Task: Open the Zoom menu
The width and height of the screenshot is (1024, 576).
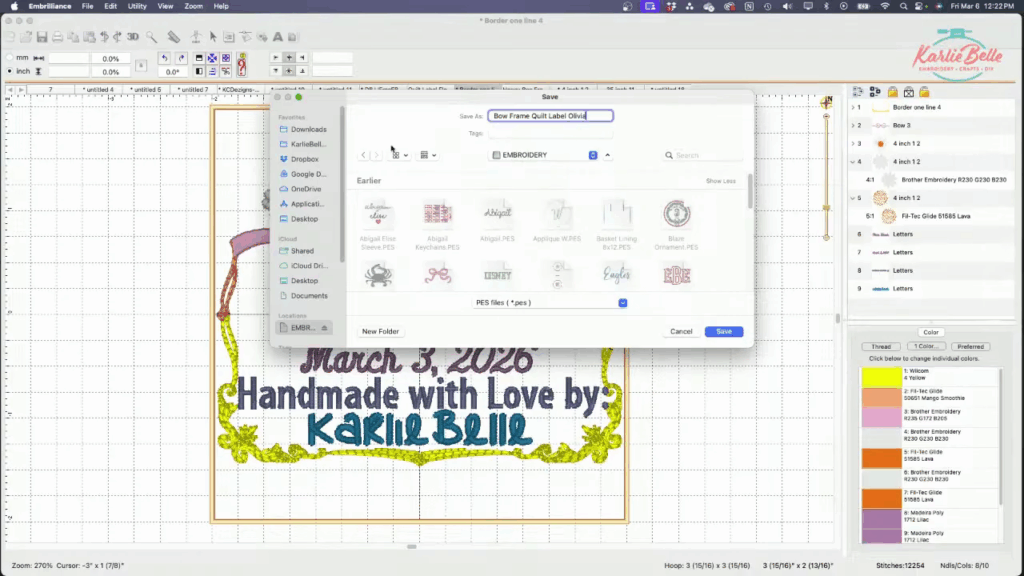Action: (193, 7)
